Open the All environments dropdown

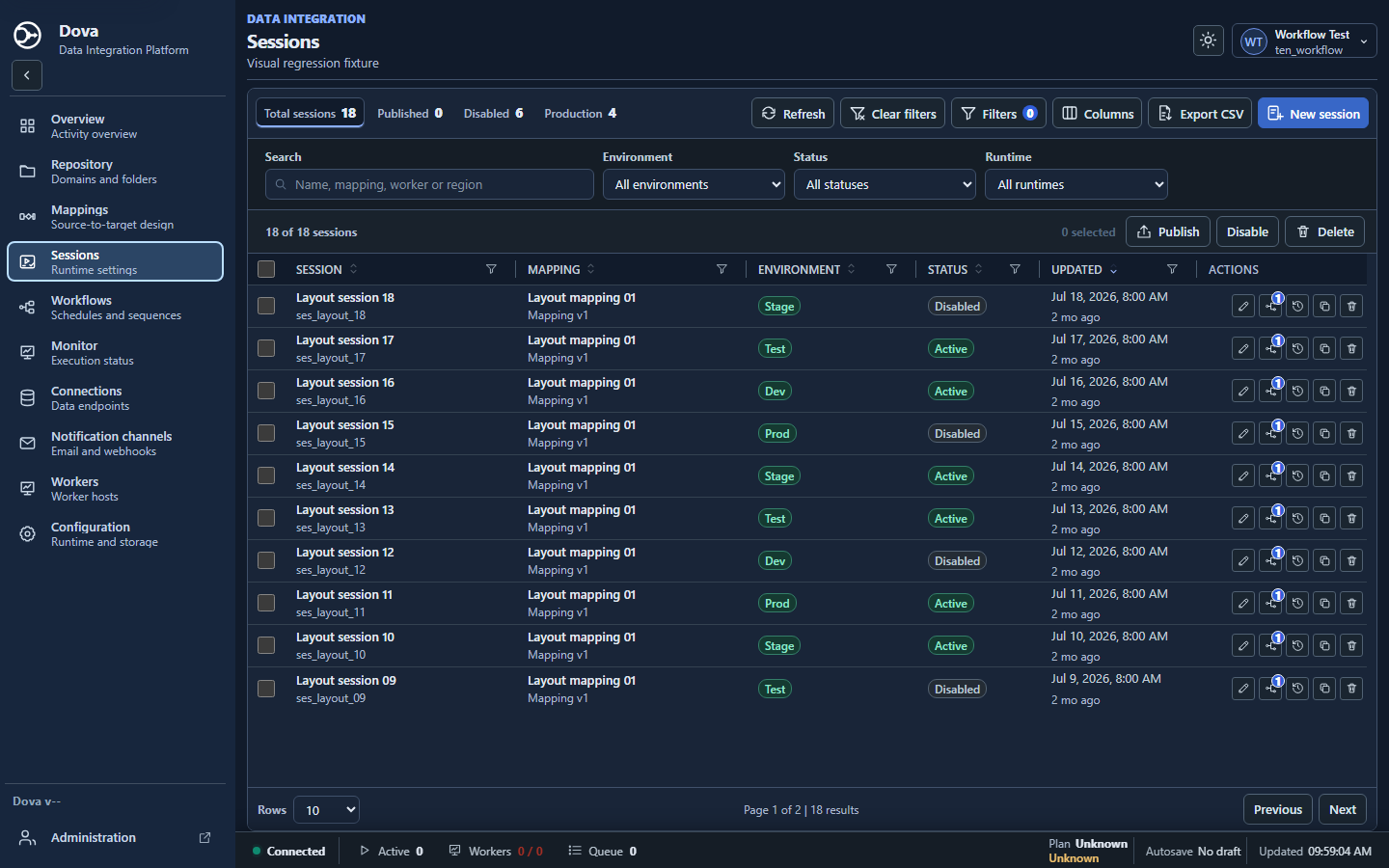694,185
